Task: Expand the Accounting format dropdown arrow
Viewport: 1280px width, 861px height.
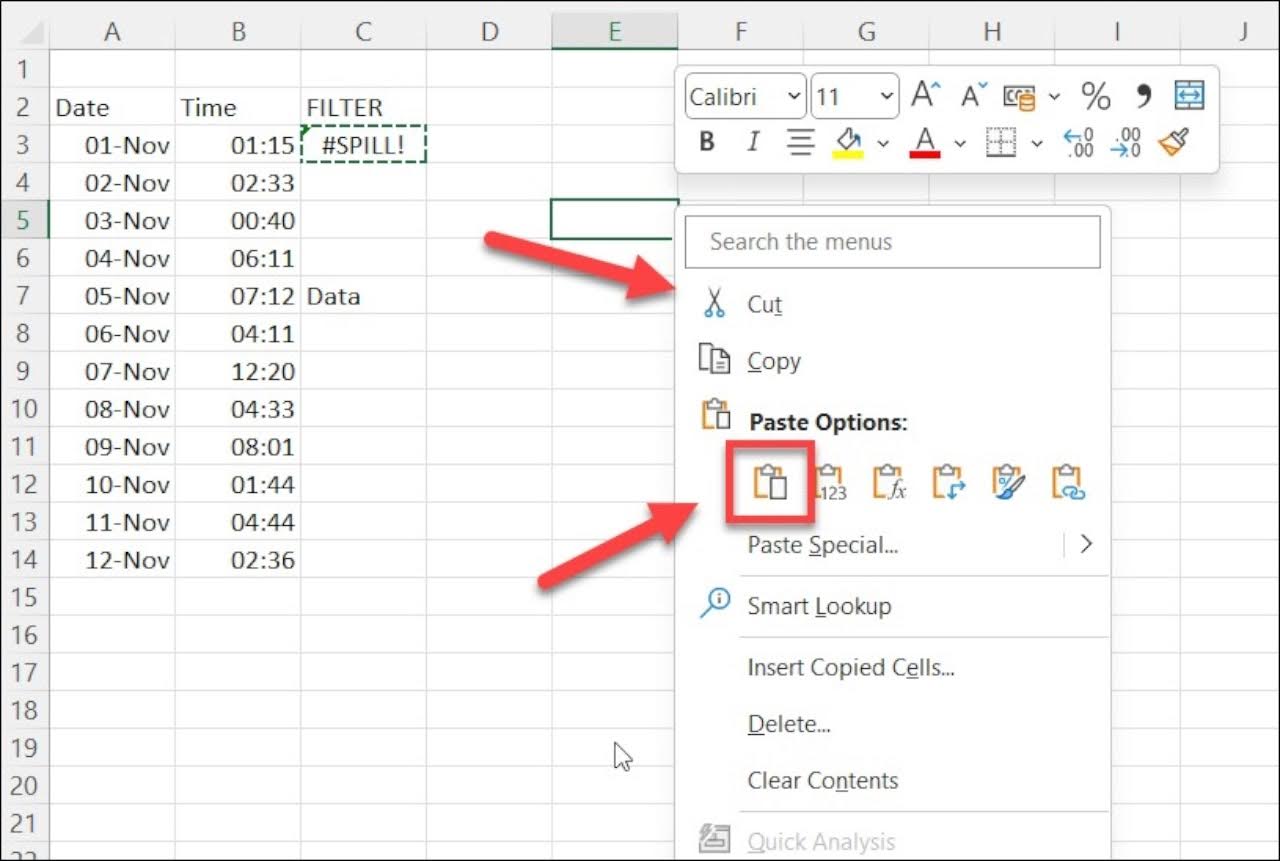Action: tap(1054, 97)
